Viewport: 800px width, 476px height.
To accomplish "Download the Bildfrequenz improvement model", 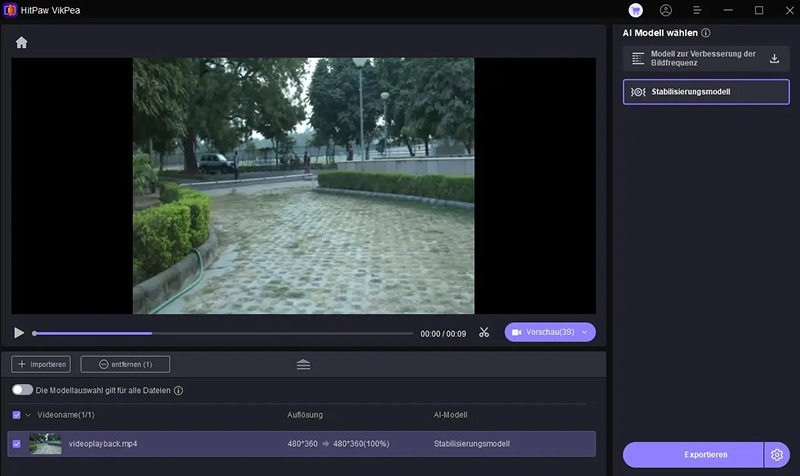I will 774,58.
